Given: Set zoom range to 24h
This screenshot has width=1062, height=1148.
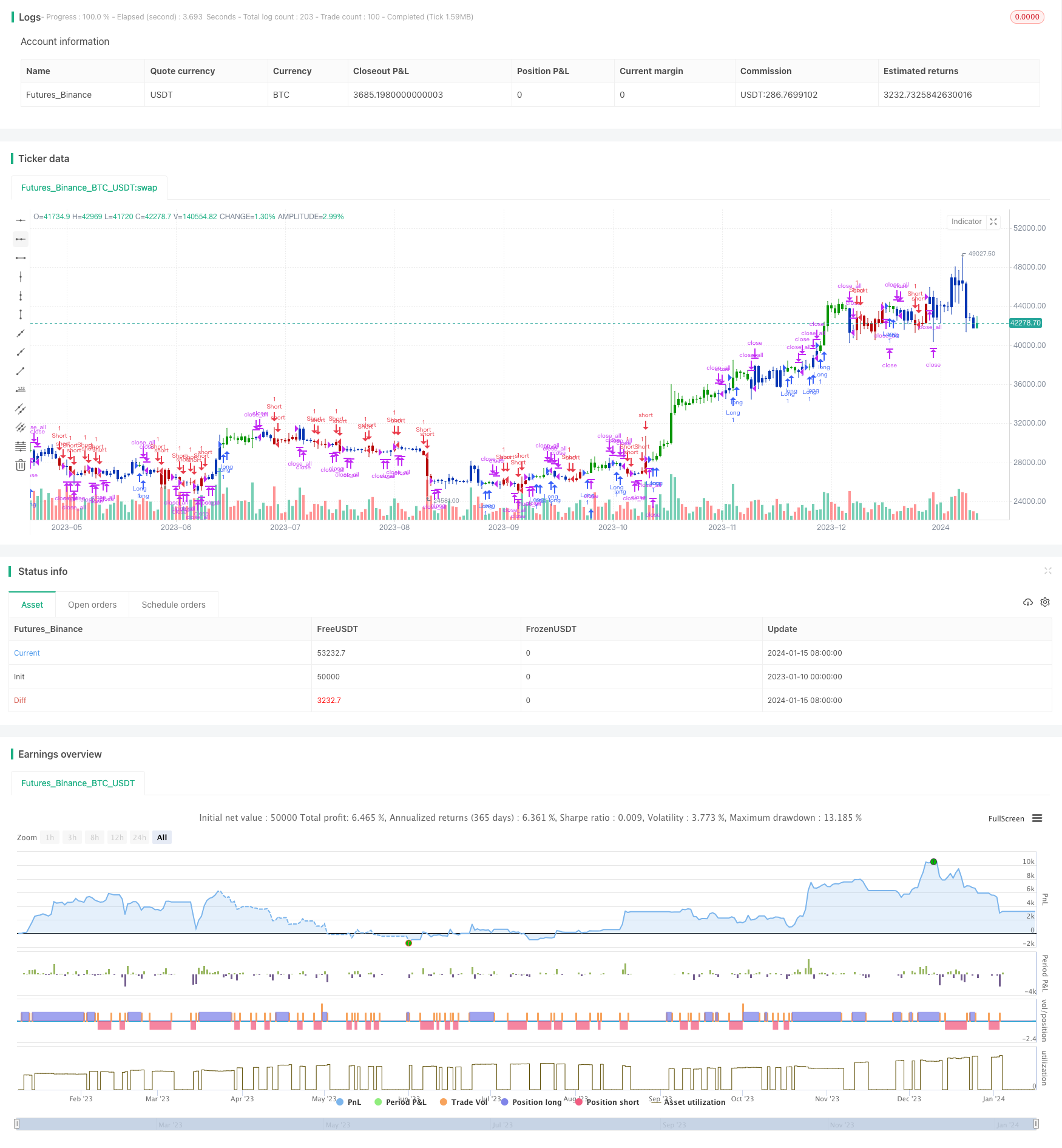Looking at the screenshot, I should click(140, 837).
